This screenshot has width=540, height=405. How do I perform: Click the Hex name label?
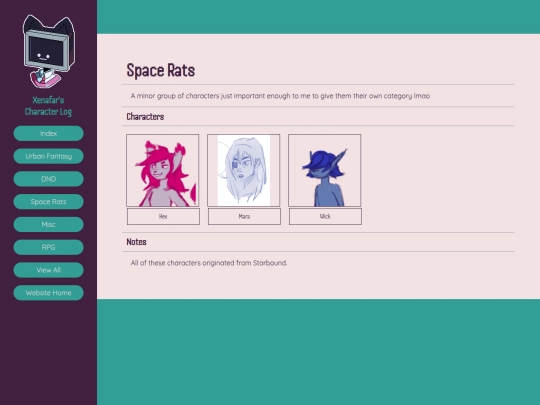coord(163,216)
